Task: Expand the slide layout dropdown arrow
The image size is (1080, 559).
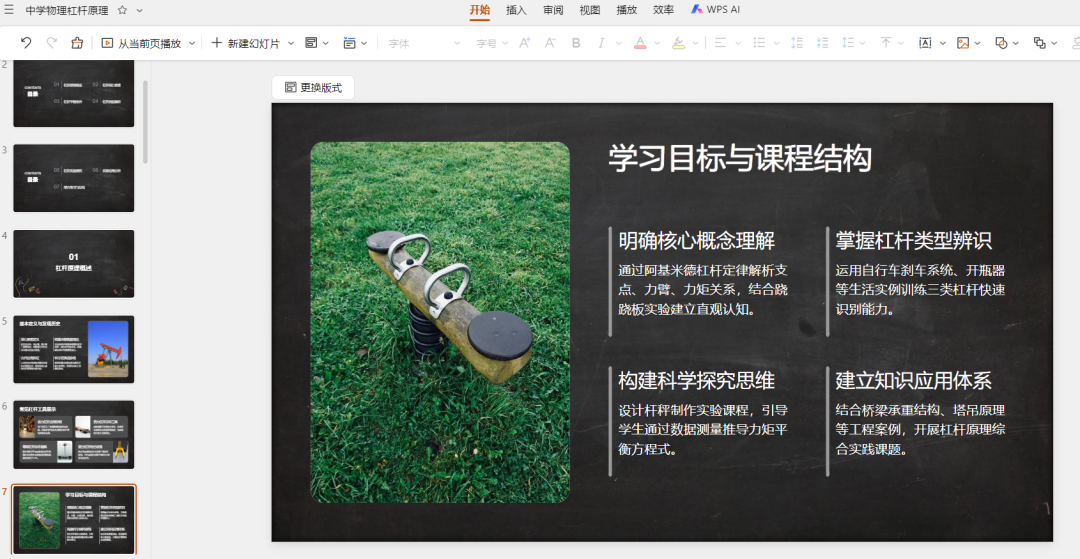Action: 326,43
